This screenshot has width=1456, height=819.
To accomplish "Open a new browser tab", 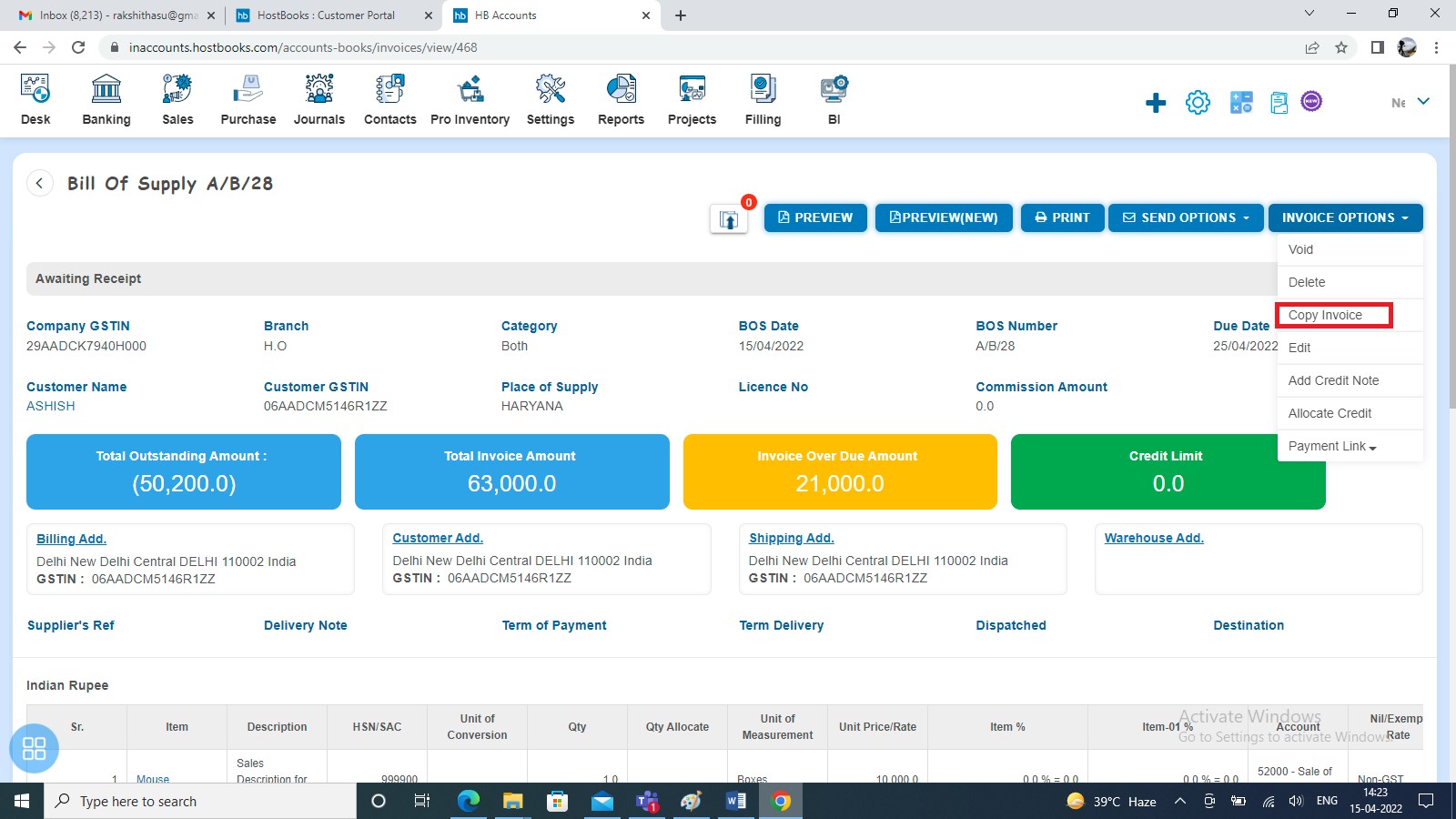I will pyautogui.click(x=681, y=15).
